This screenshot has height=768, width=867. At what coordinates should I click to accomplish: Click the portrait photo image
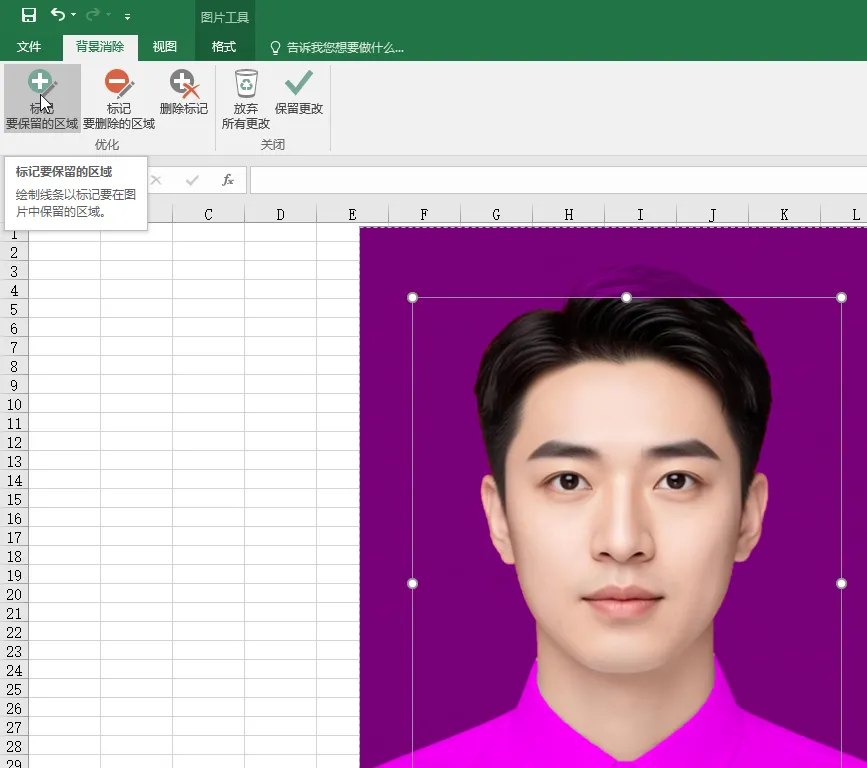[x=614, y=498]
